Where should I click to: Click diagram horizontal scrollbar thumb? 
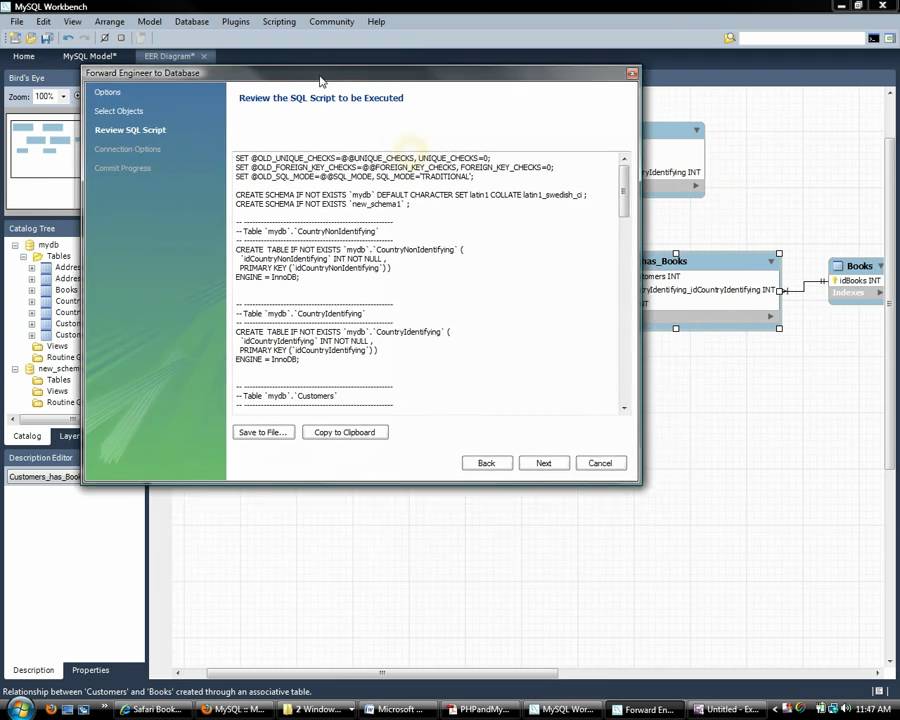coord(382,673)
